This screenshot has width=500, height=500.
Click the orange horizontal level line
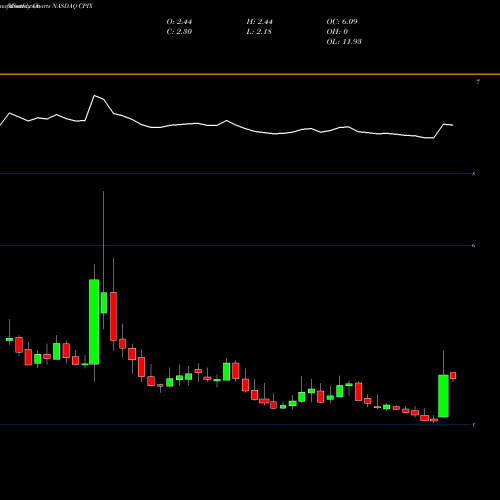pos(250,74)
